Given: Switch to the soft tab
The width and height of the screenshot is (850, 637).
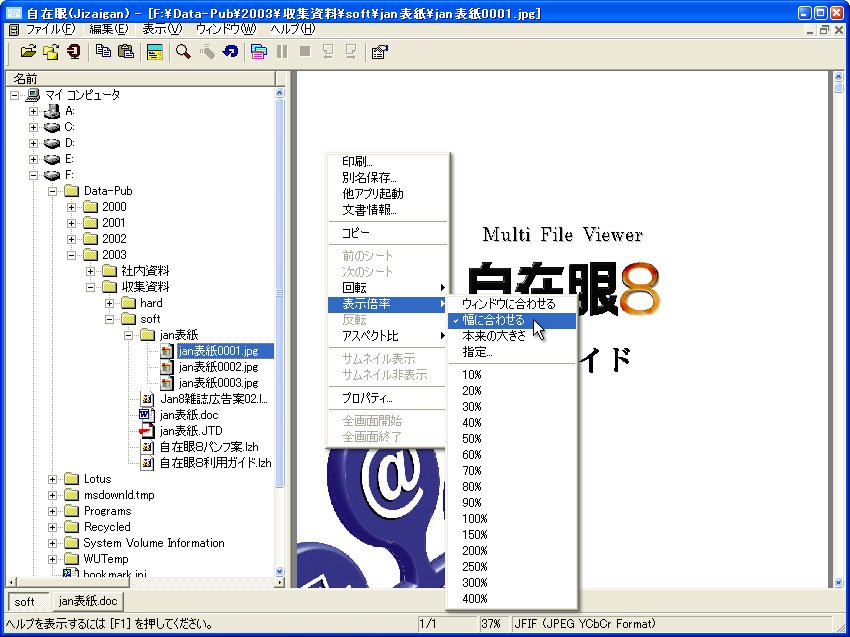Looking at the screenshot, I should (x=28, y=602).
